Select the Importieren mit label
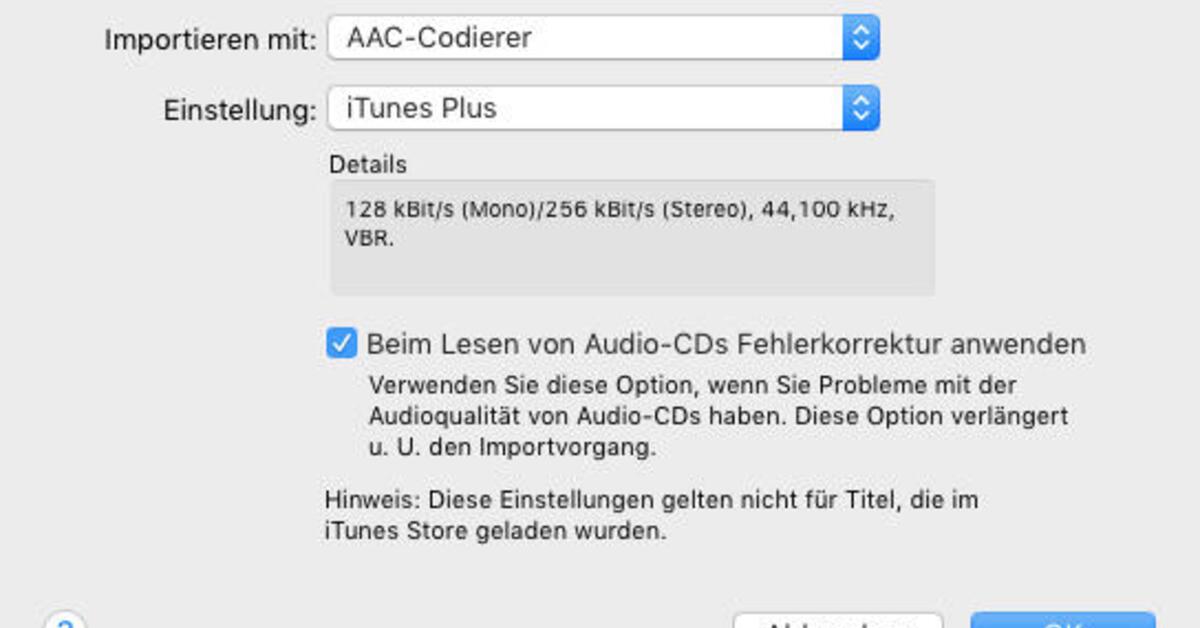 210,40
